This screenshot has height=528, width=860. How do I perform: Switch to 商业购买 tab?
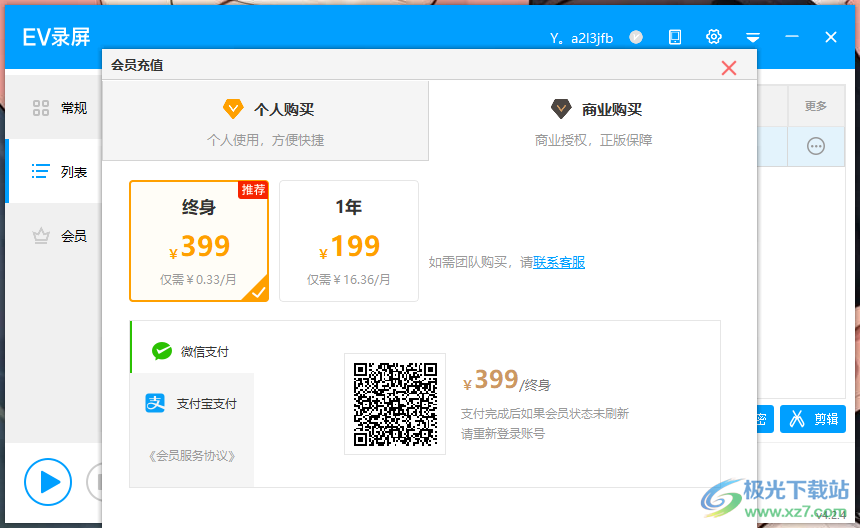tap(593, 121)
